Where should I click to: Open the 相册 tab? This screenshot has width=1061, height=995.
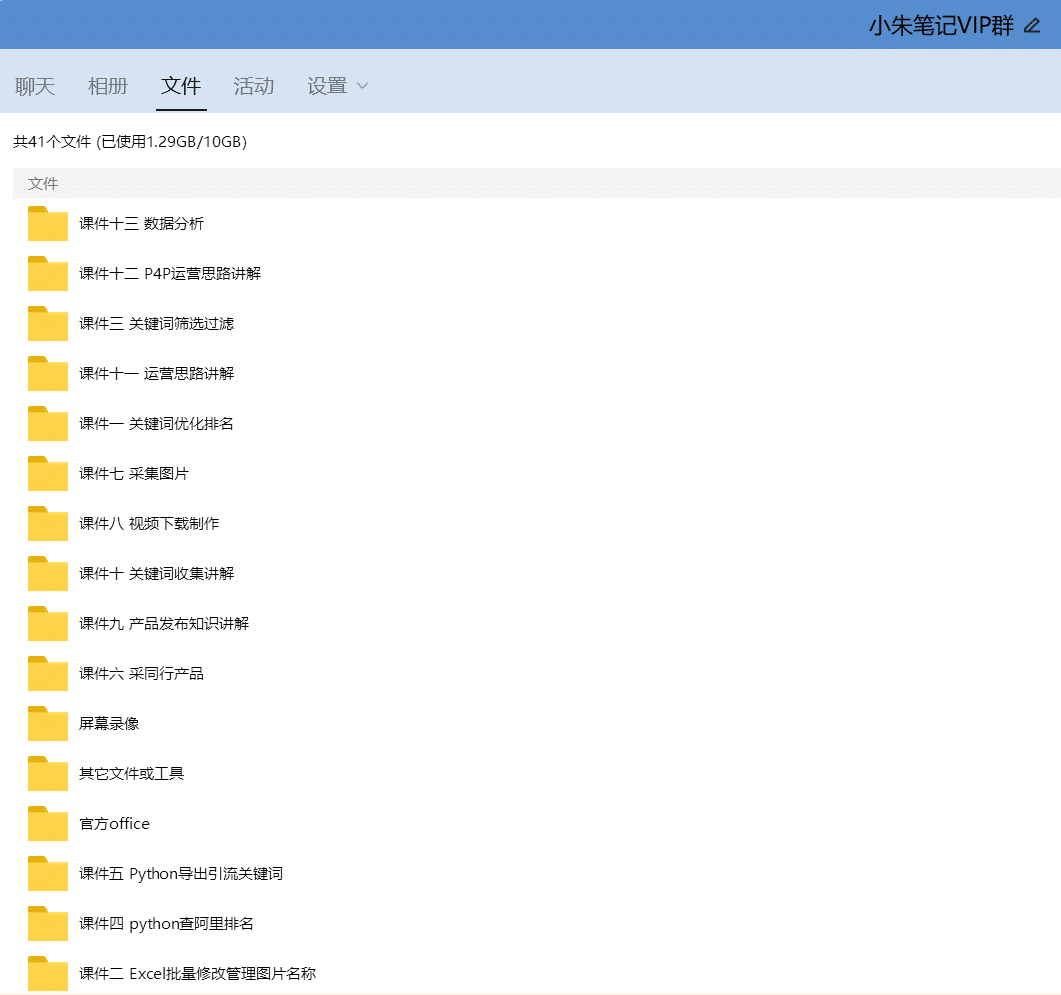tap(108, 86)
